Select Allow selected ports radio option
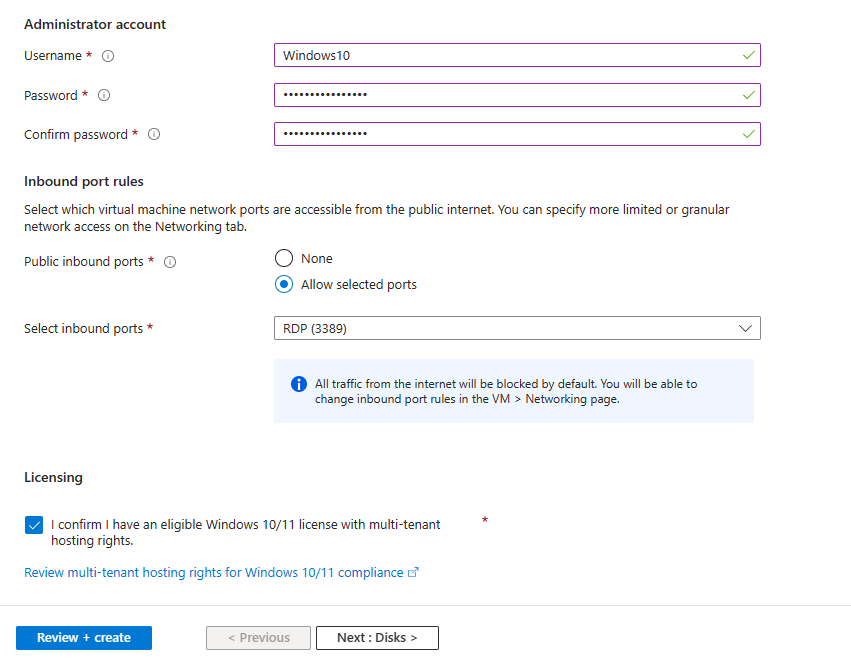This screenshot has height=666, width=851. (284, 284)
